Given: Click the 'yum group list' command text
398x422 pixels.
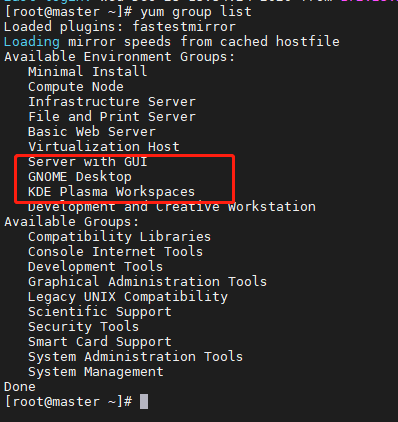Looking at the screenshot, I should (196, 12).
